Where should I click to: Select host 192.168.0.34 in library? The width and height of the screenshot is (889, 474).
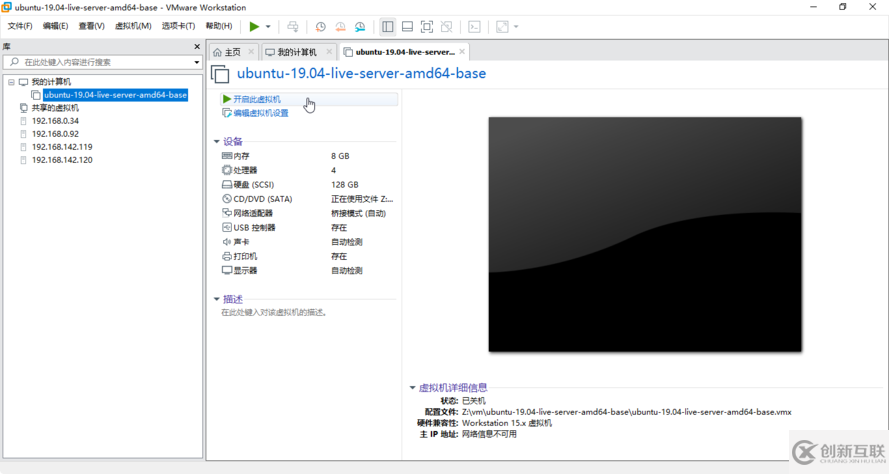55,121
